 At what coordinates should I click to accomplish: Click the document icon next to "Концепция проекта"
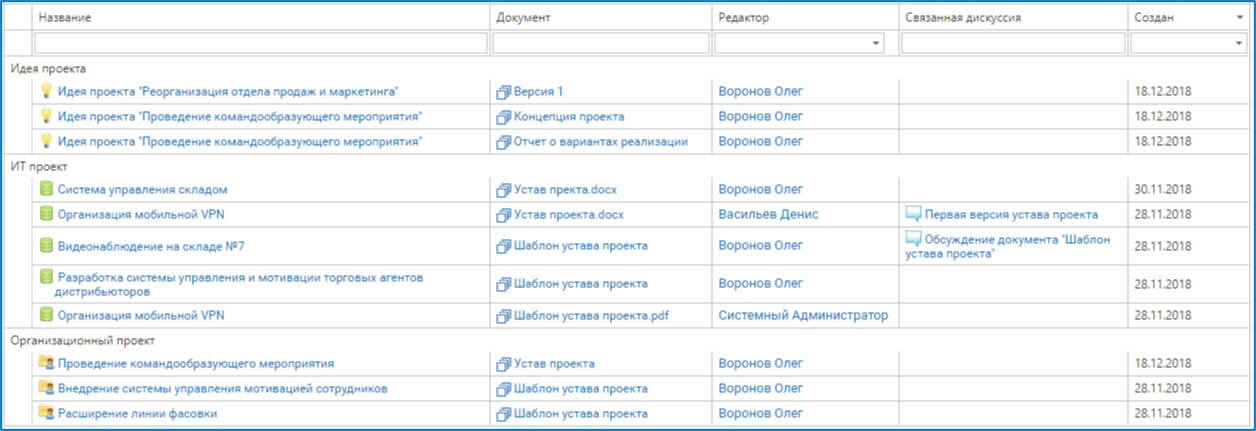click(x=504, y=117)
